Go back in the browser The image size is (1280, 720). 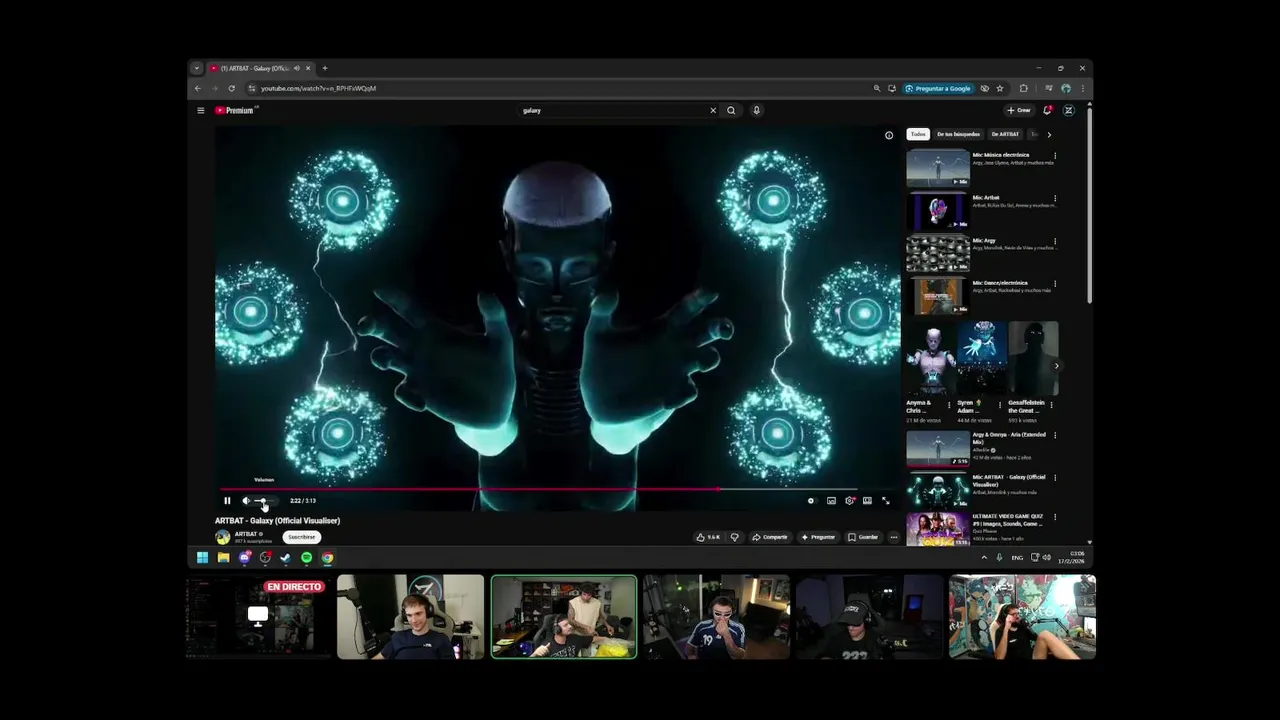click(x=197, y=88)
